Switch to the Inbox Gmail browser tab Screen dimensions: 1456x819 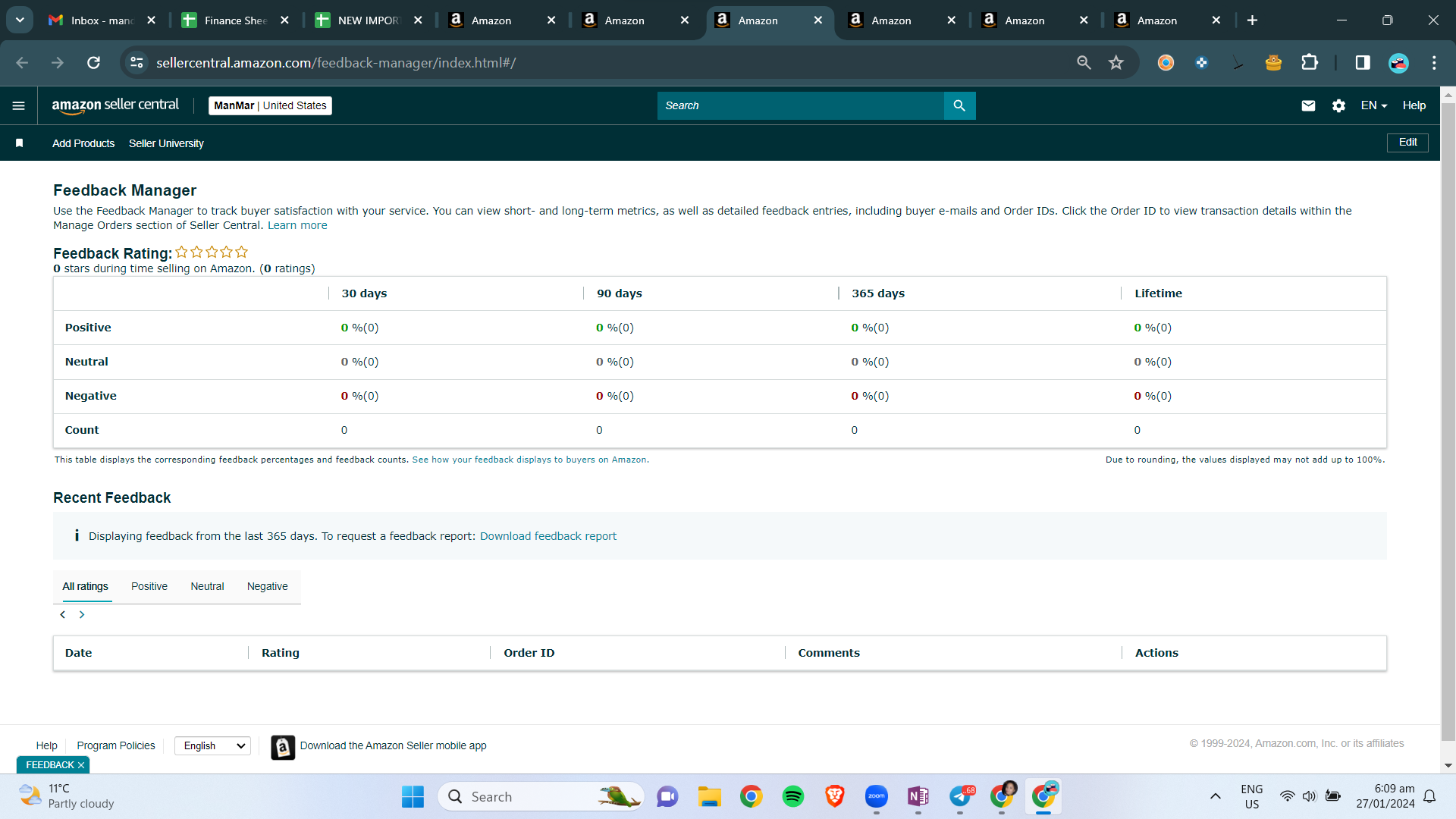[x=102, y=20]
